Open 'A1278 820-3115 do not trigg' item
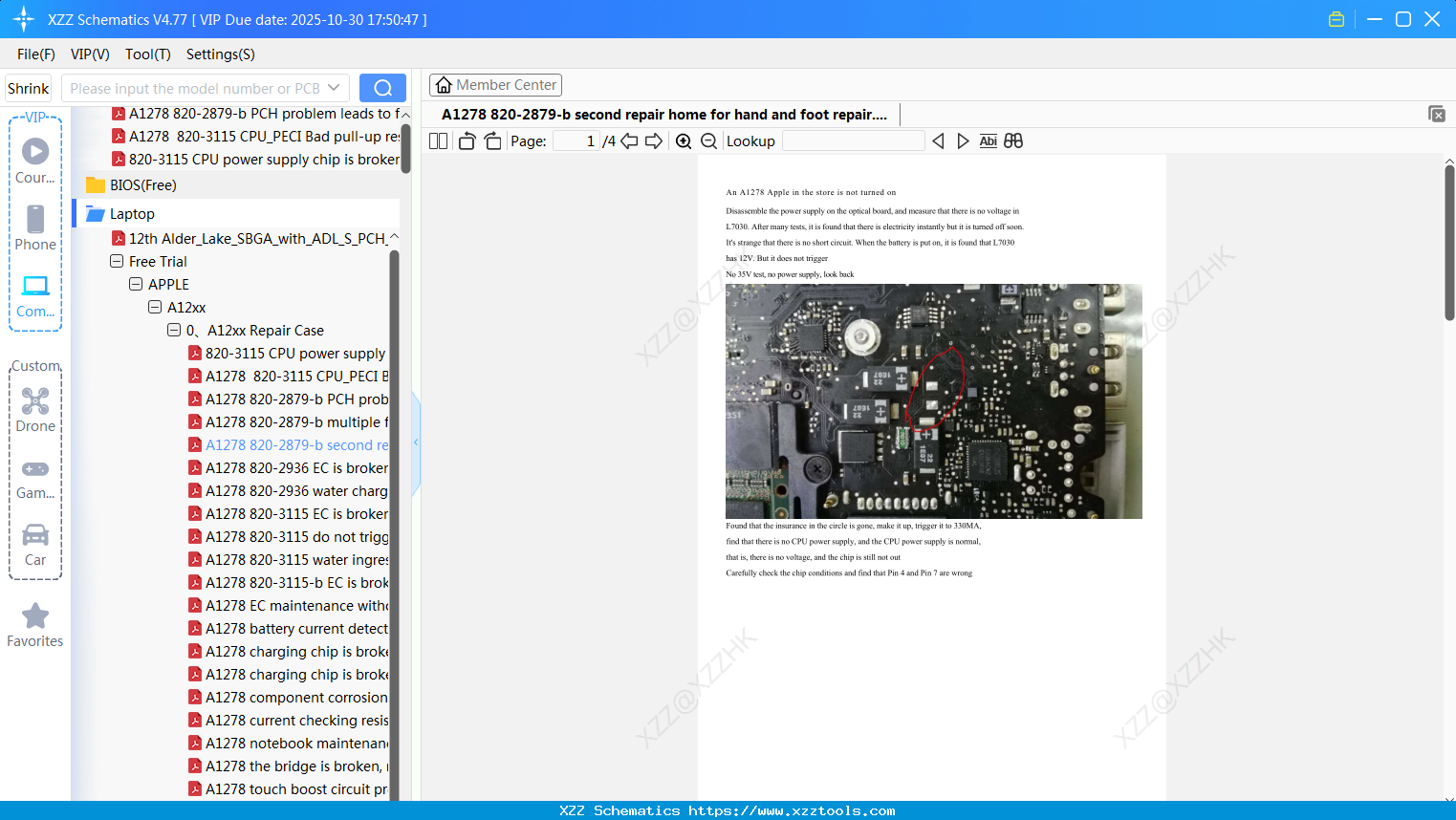The height and width of the screenshot is (820, 1456). [289, 537]
